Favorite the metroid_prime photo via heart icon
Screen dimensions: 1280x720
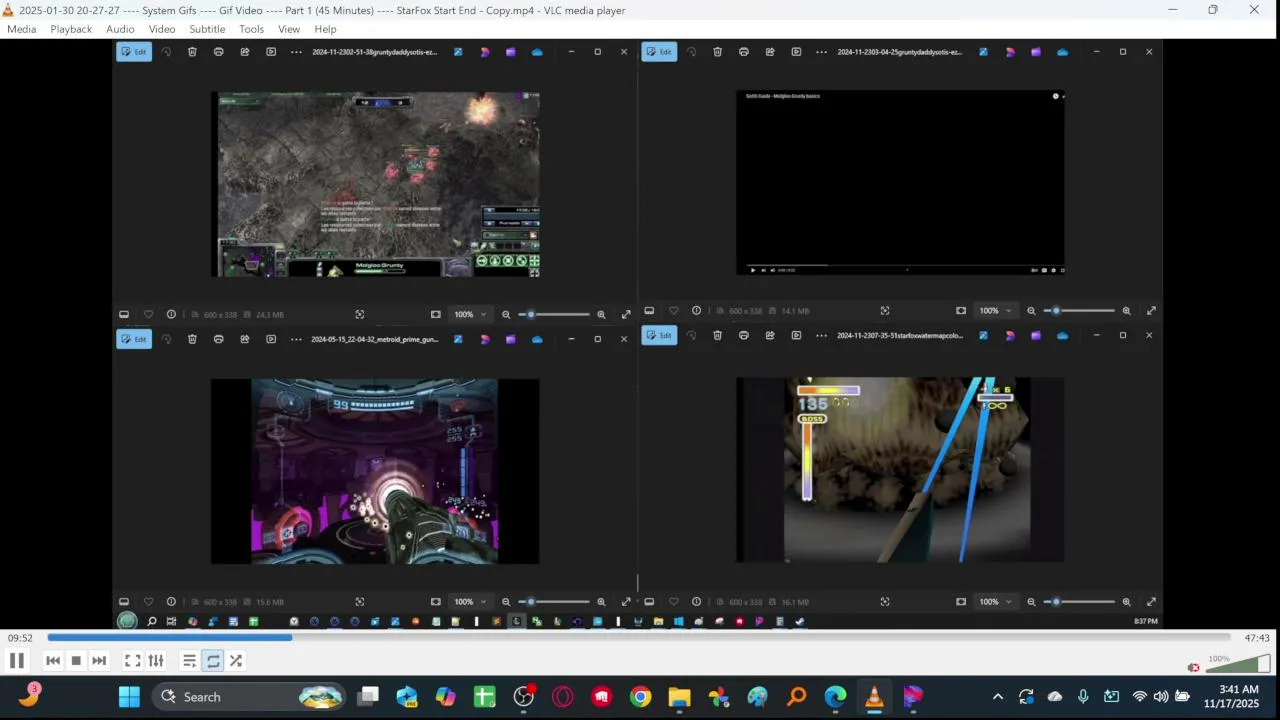pyautogui.click(x=148, y=602)
